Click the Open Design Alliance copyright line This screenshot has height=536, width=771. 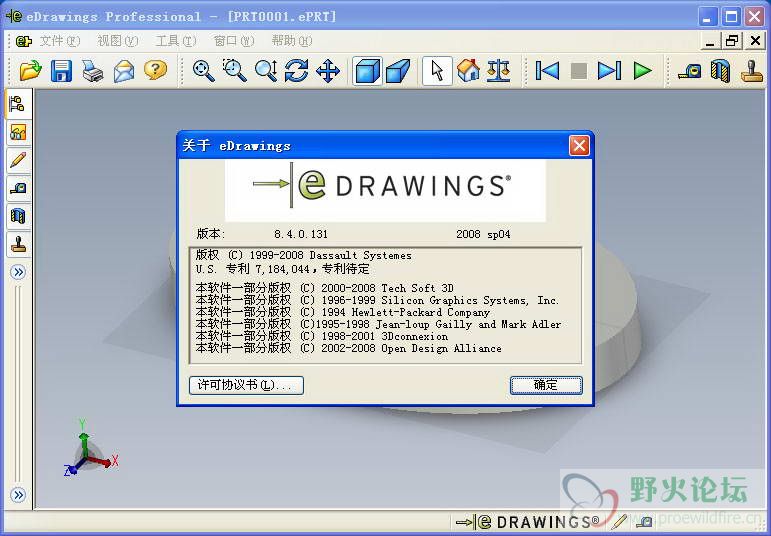349,348
